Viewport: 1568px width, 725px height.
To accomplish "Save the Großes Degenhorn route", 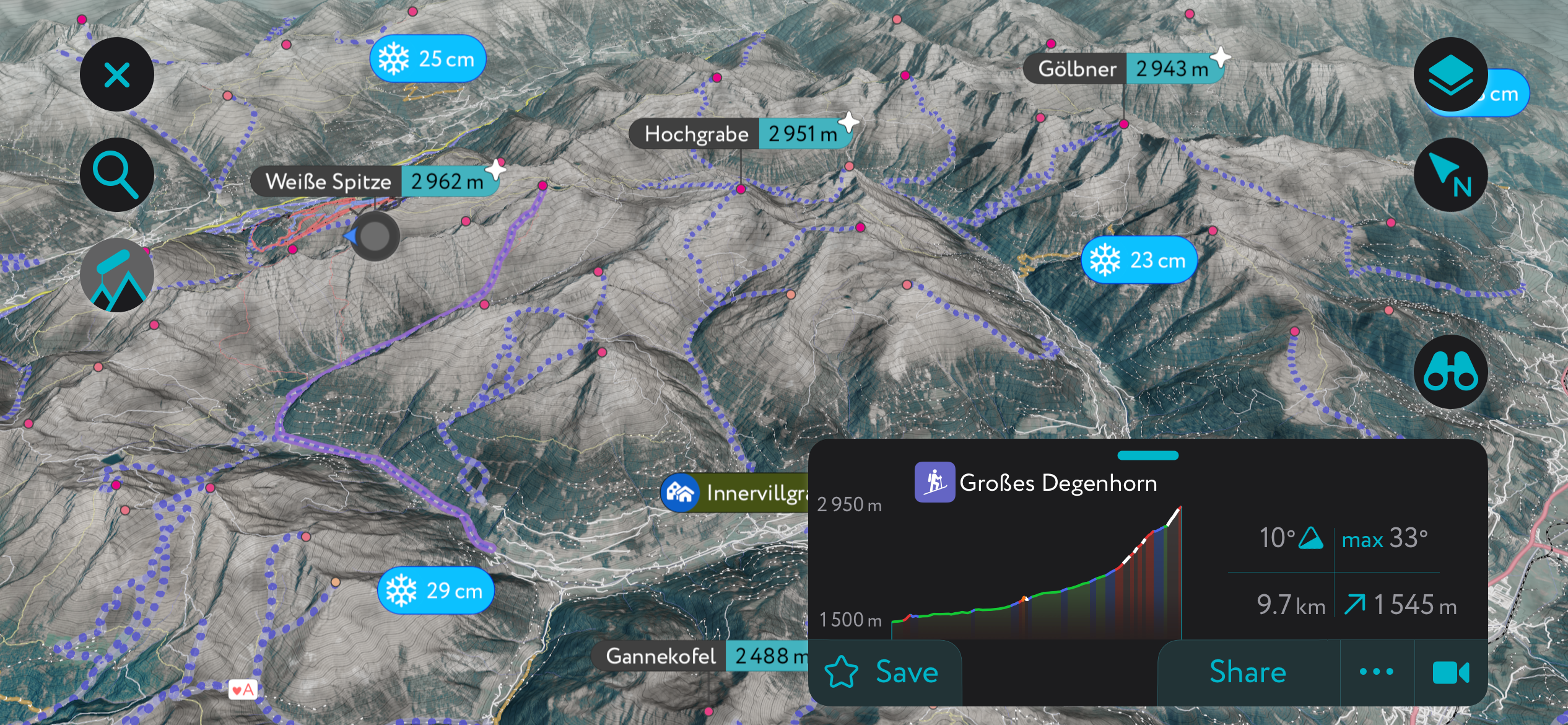I will (885, 672).
